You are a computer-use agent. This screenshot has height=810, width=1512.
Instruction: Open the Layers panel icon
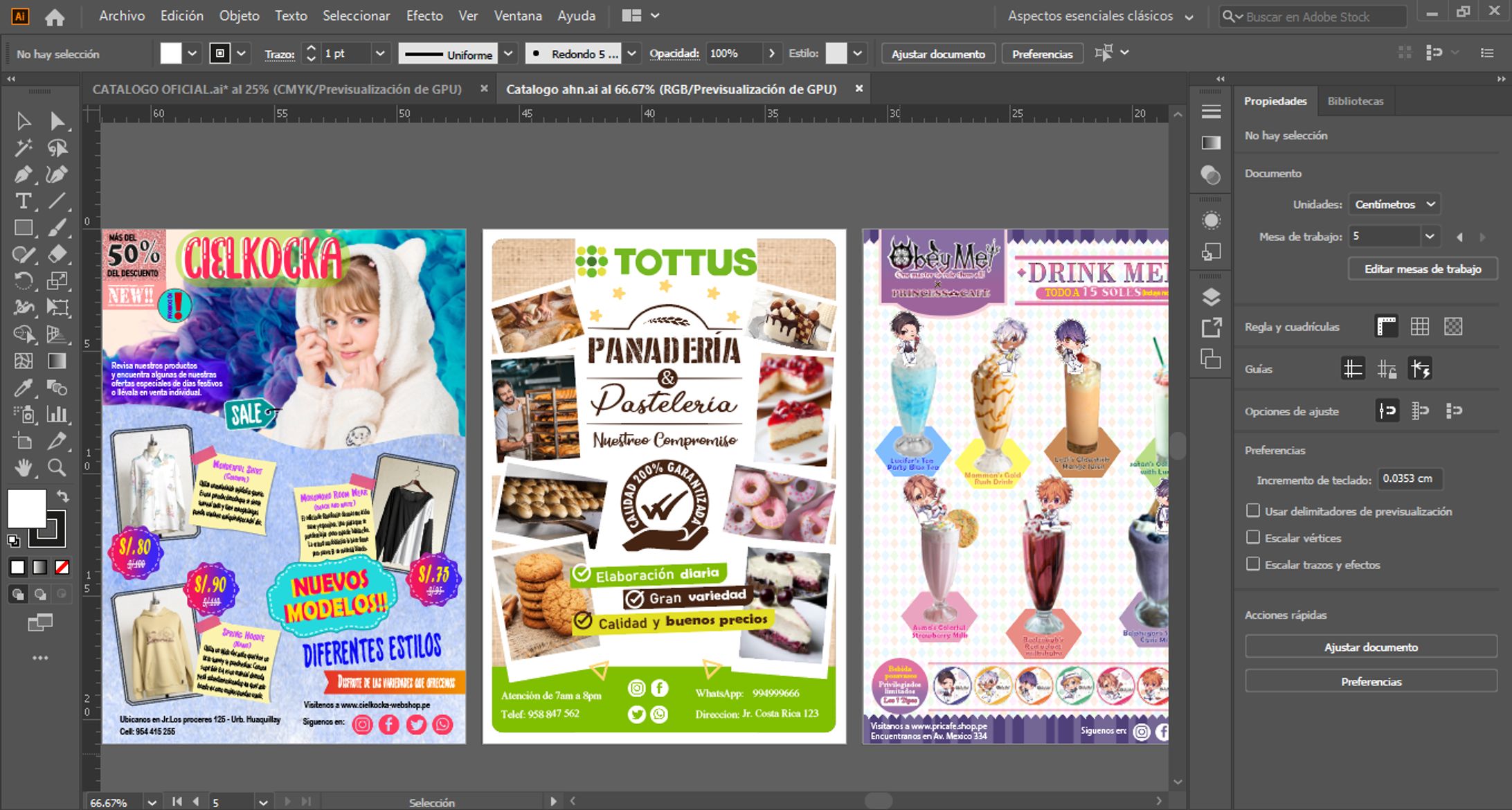[x=1211, y=297]
